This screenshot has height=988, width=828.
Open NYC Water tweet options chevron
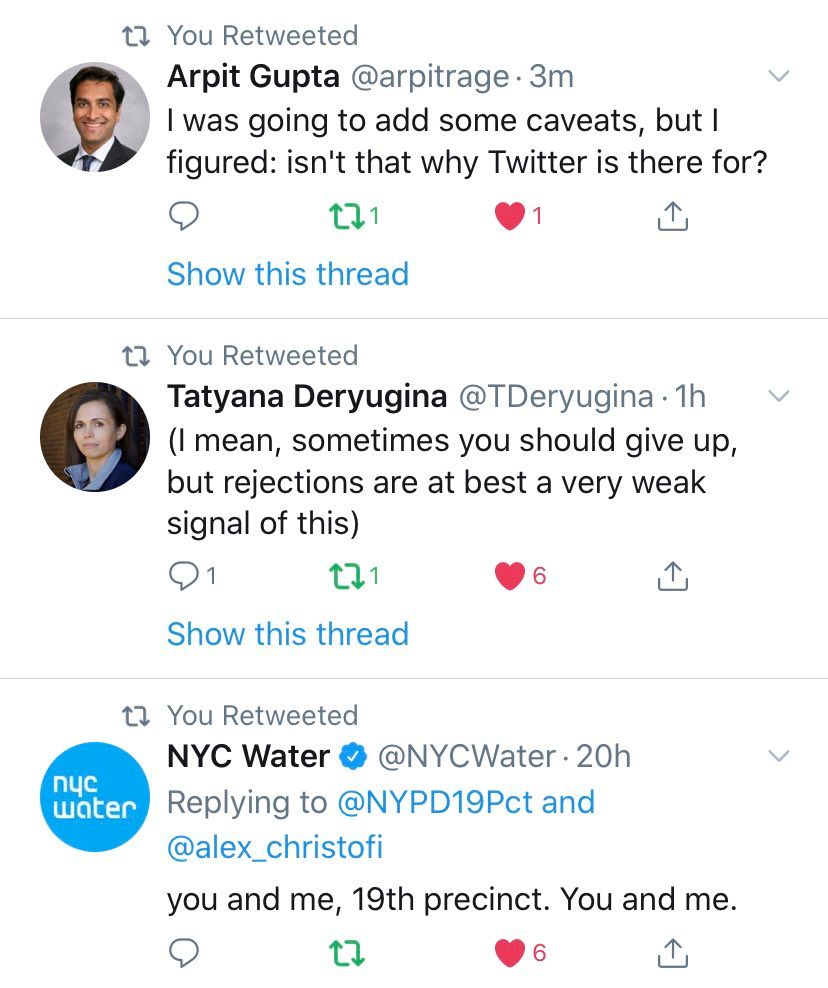778,756
